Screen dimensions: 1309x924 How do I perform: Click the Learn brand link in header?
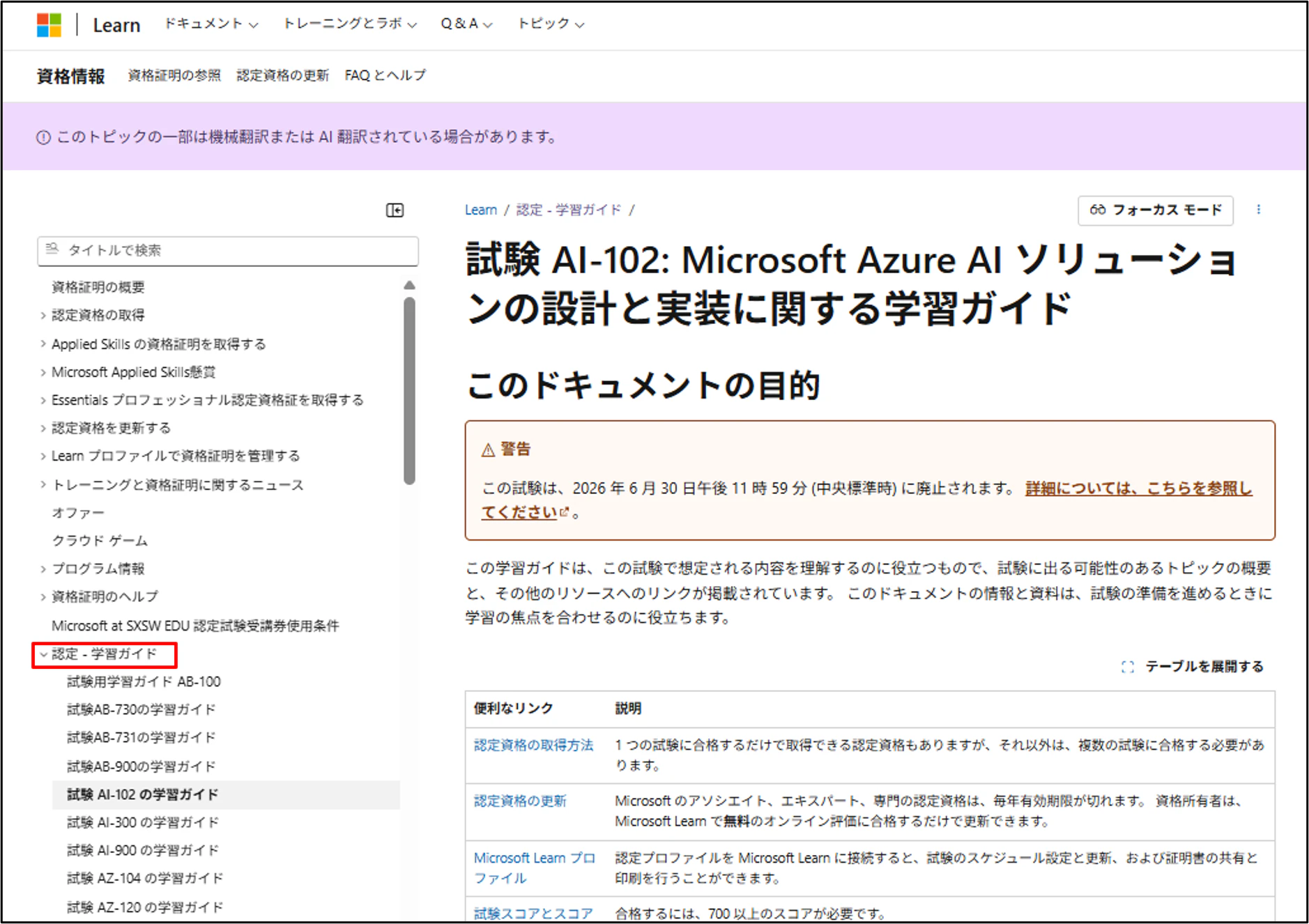point(116,25)
